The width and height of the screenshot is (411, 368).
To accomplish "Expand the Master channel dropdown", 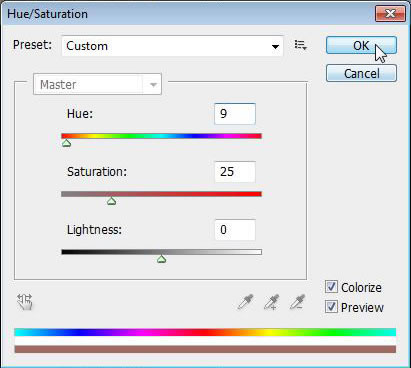I will tap(97, 84).
